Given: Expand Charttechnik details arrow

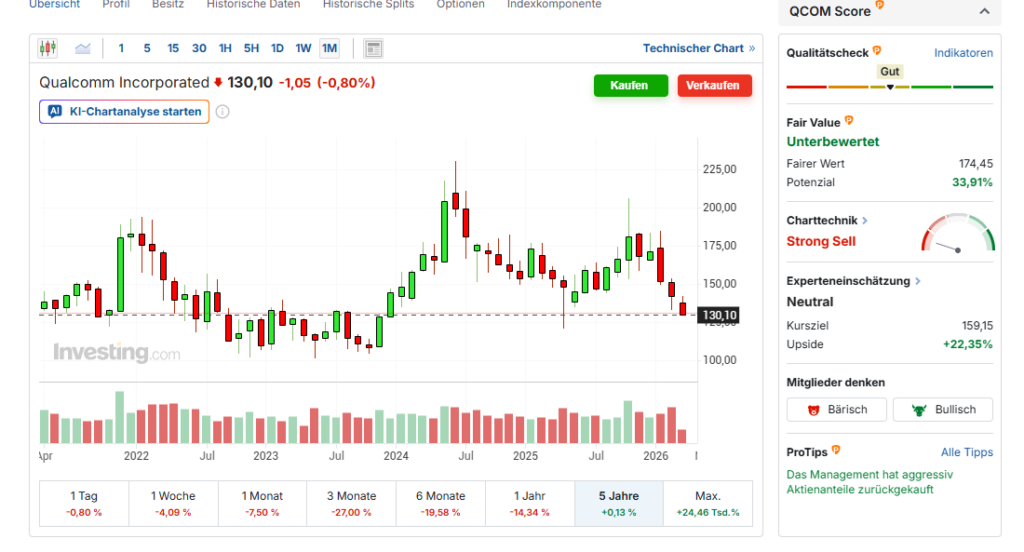Looking at the screenshot, I should coord(865,220).
